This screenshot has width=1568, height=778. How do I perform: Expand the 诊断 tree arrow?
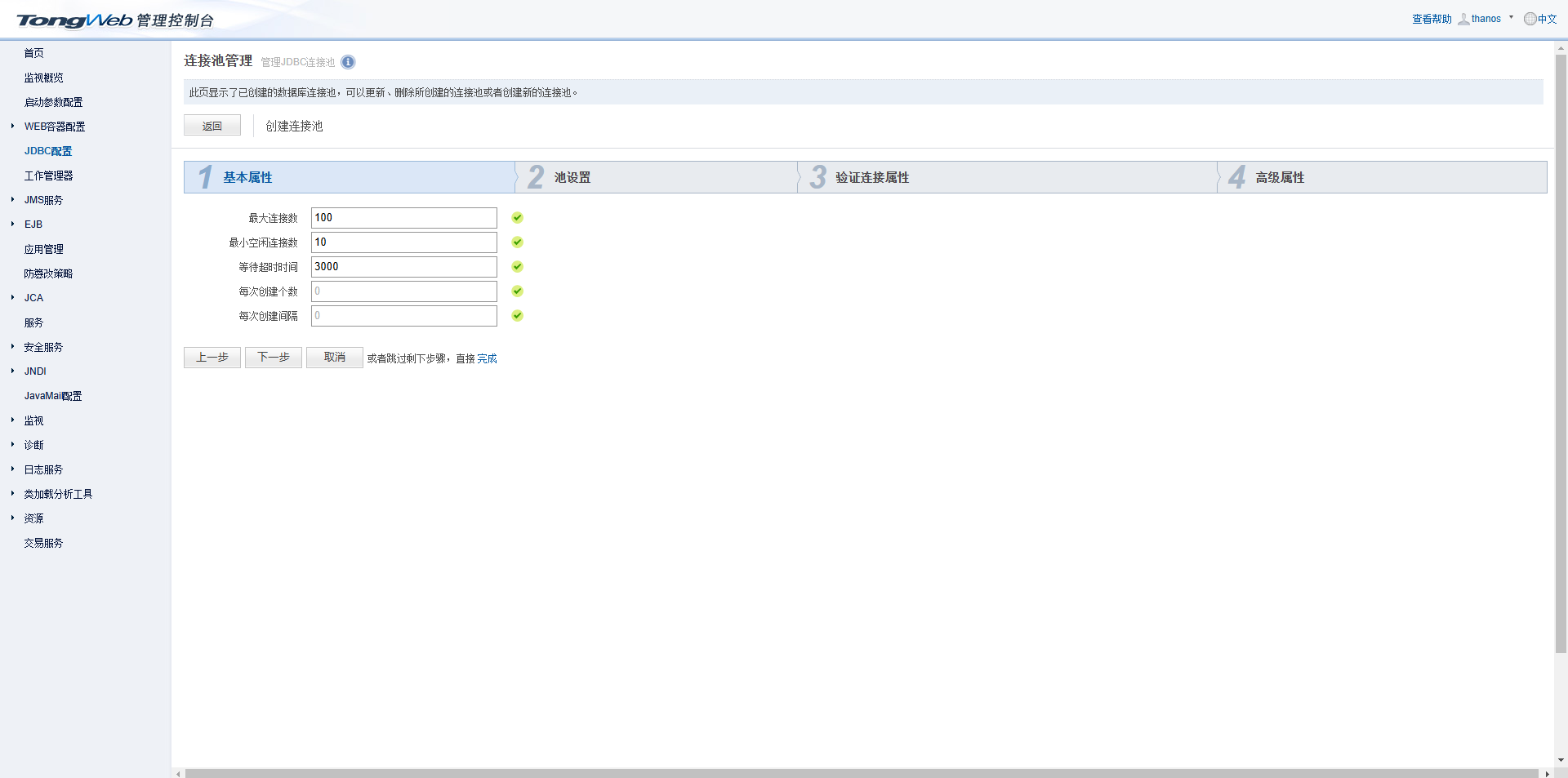point(13,444)
